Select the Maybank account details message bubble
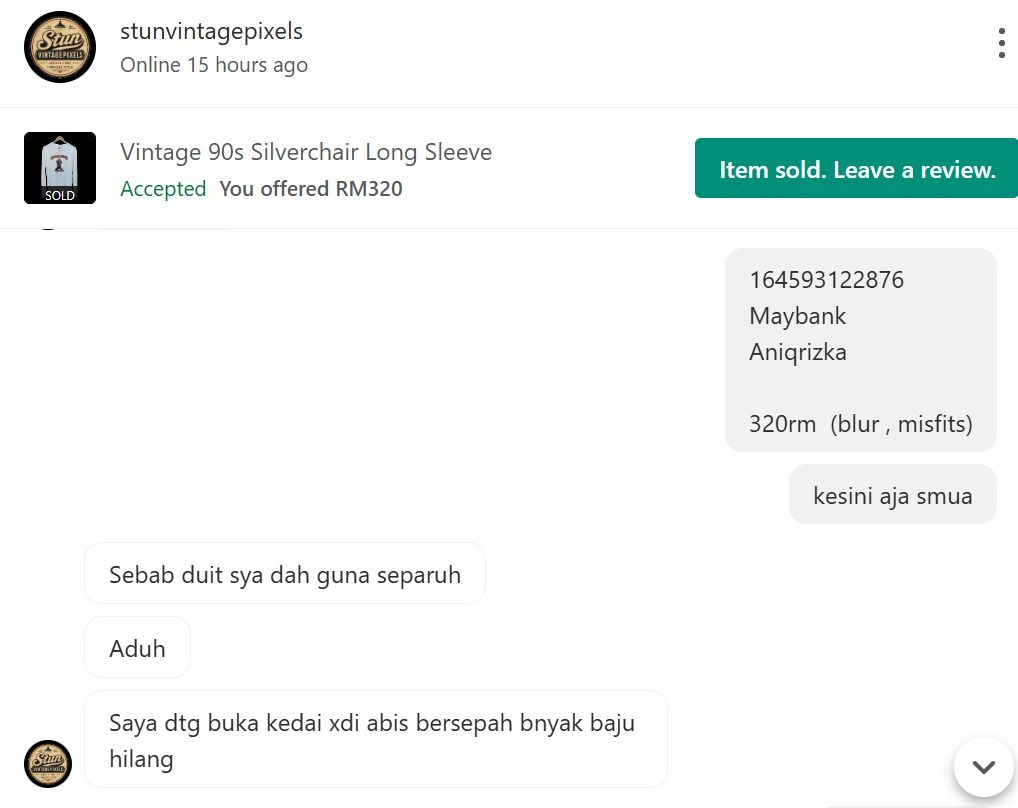 click(x=860, y=350)
